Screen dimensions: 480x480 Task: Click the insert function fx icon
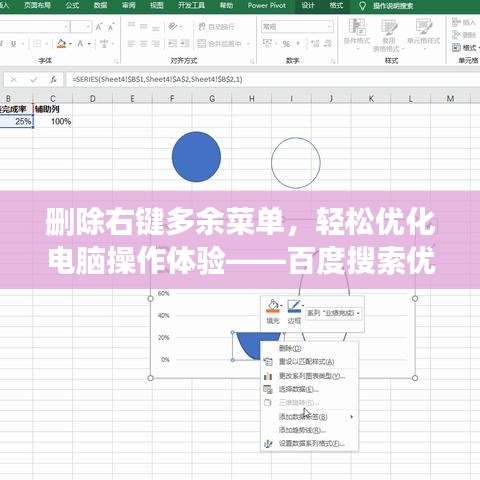(x=53, y=80)
